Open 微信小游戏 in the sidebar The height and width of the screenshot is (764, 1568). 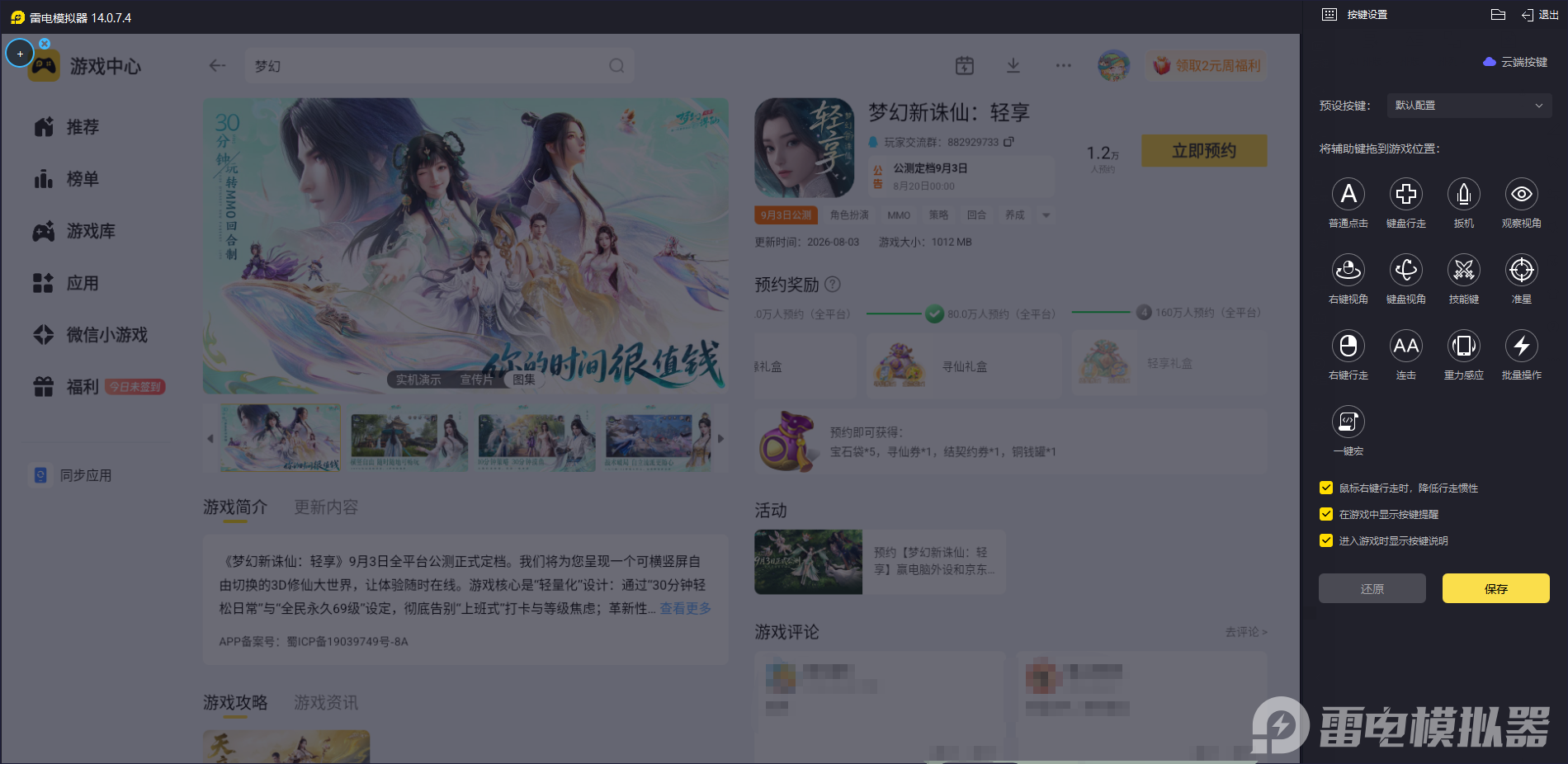click(x=90, y=335)
